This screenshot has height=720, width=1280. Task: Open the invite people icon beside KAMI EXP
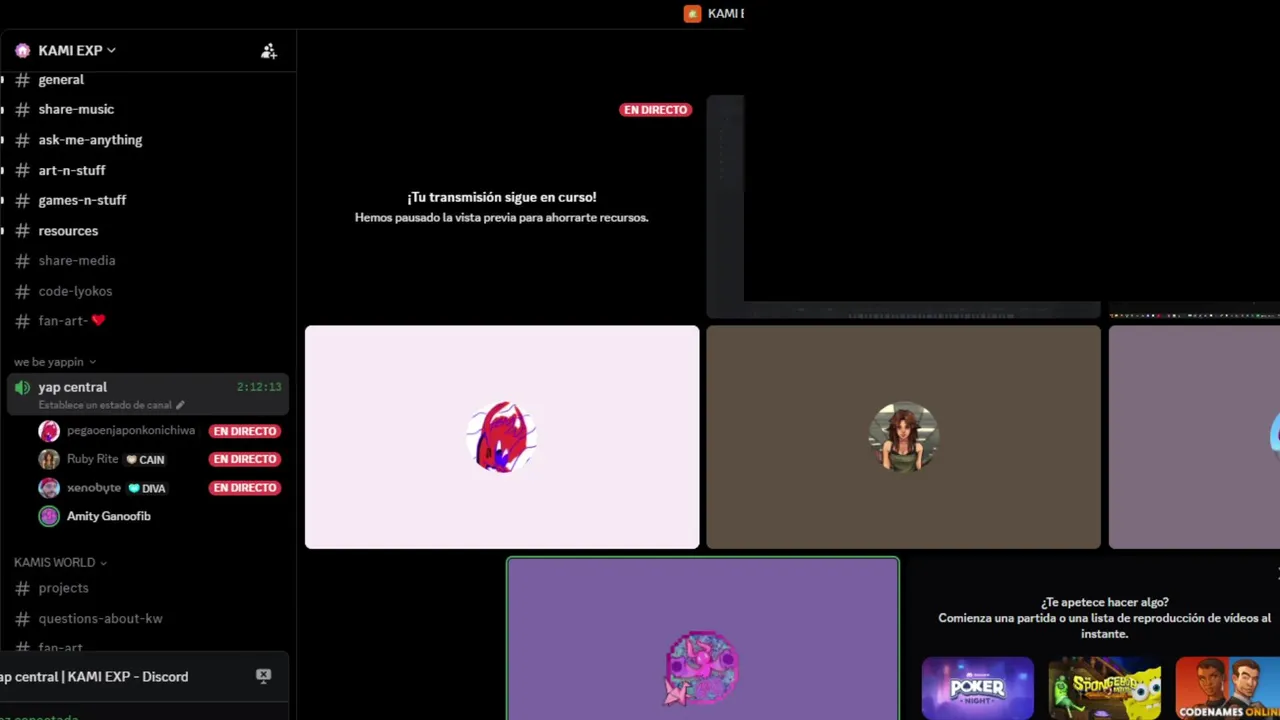pos(268,51)
